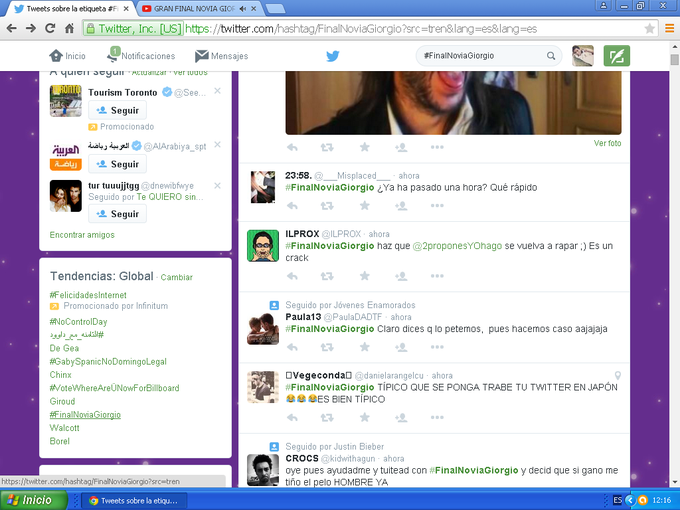
Task: Follow Tourism Toronto with Seguir button
Action: (x=117, y=110)
